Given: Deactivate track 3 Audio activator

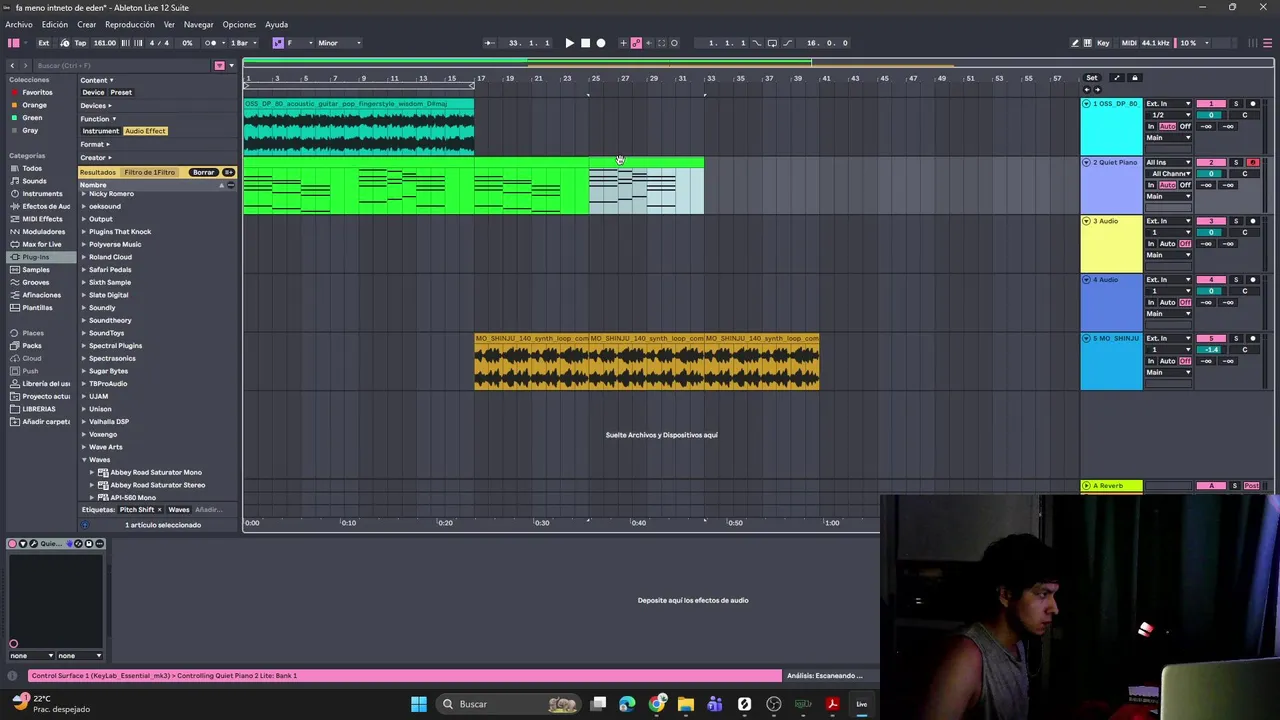Looking at the screenshot, I should pos(1211,221).
